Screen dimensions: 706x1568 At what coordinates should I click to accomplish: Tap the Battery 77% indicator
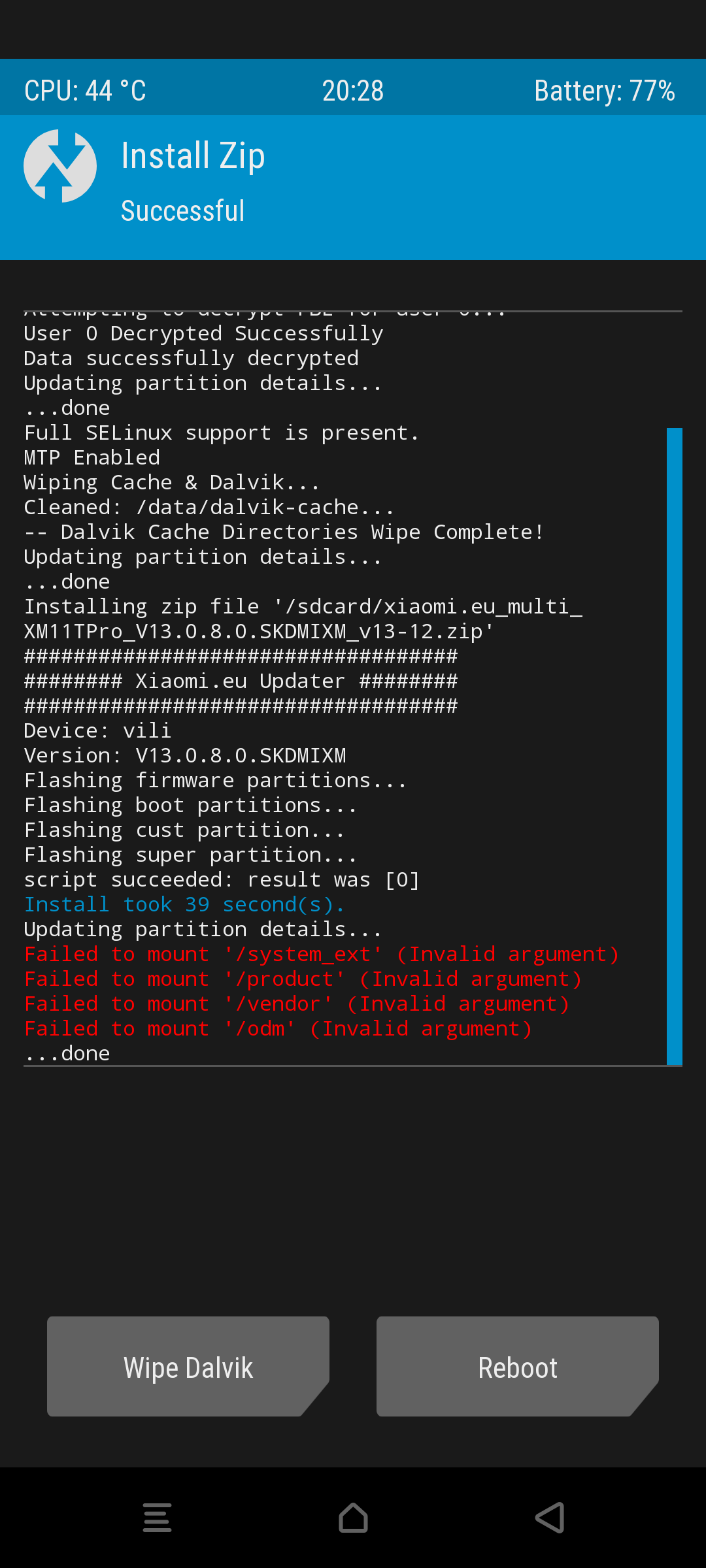[x=605, y=91]
